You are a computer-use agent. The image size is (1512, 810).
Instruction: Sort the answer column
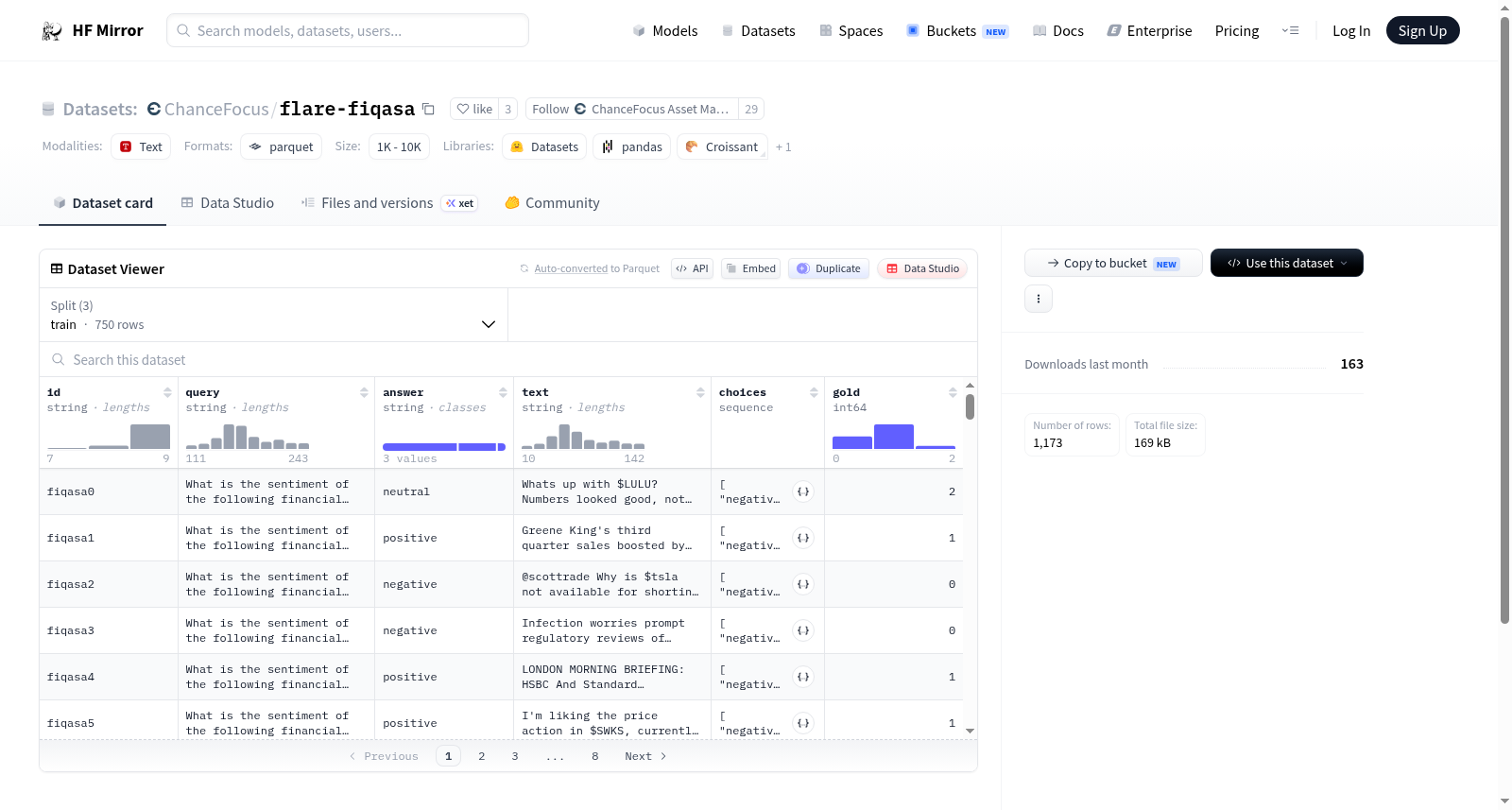[x=503, y=392]
